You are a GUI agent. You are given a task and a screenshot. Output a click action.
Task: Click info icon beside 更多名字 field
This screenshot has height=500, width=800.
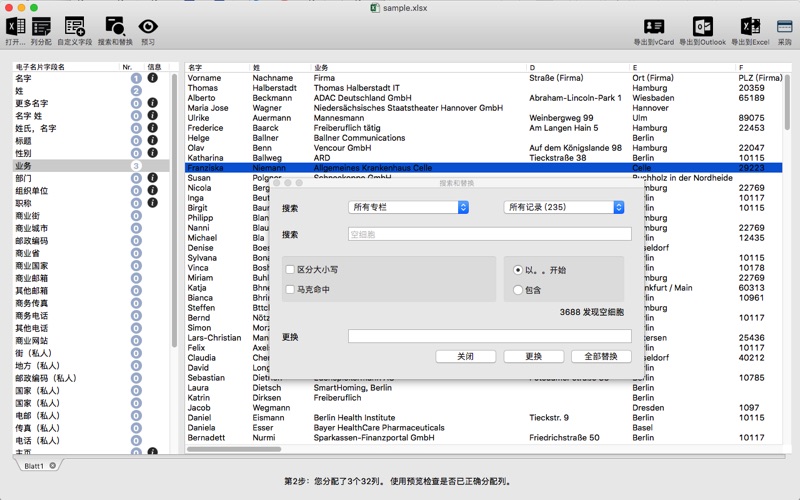152,103
